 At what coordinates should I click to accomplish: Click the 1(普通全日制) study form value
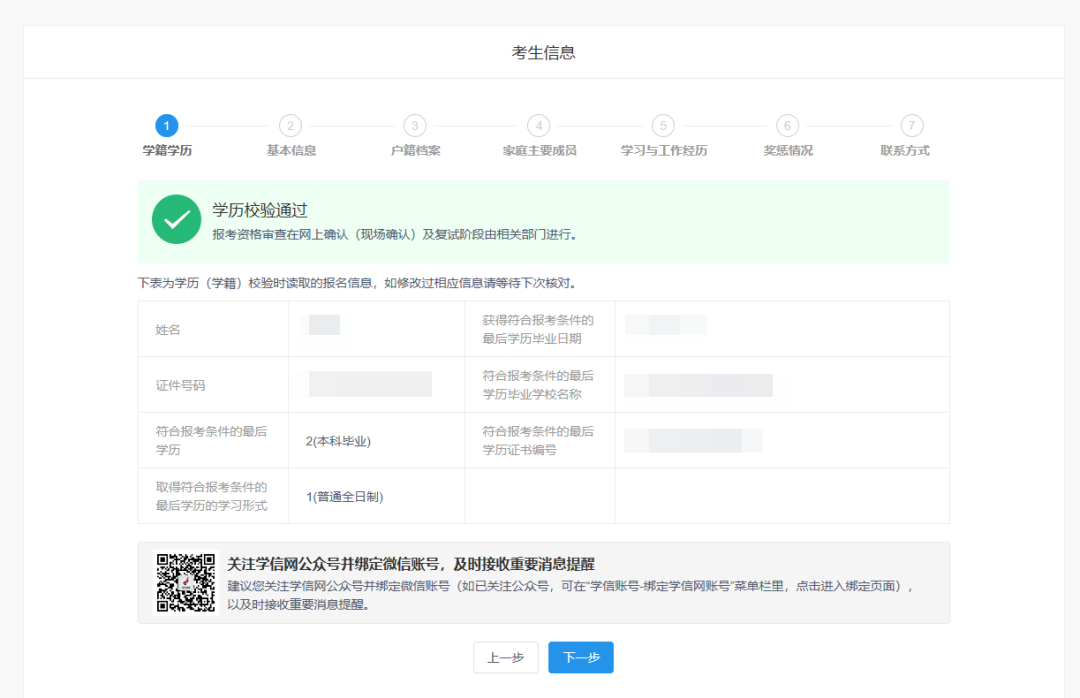tap(345, 496)
